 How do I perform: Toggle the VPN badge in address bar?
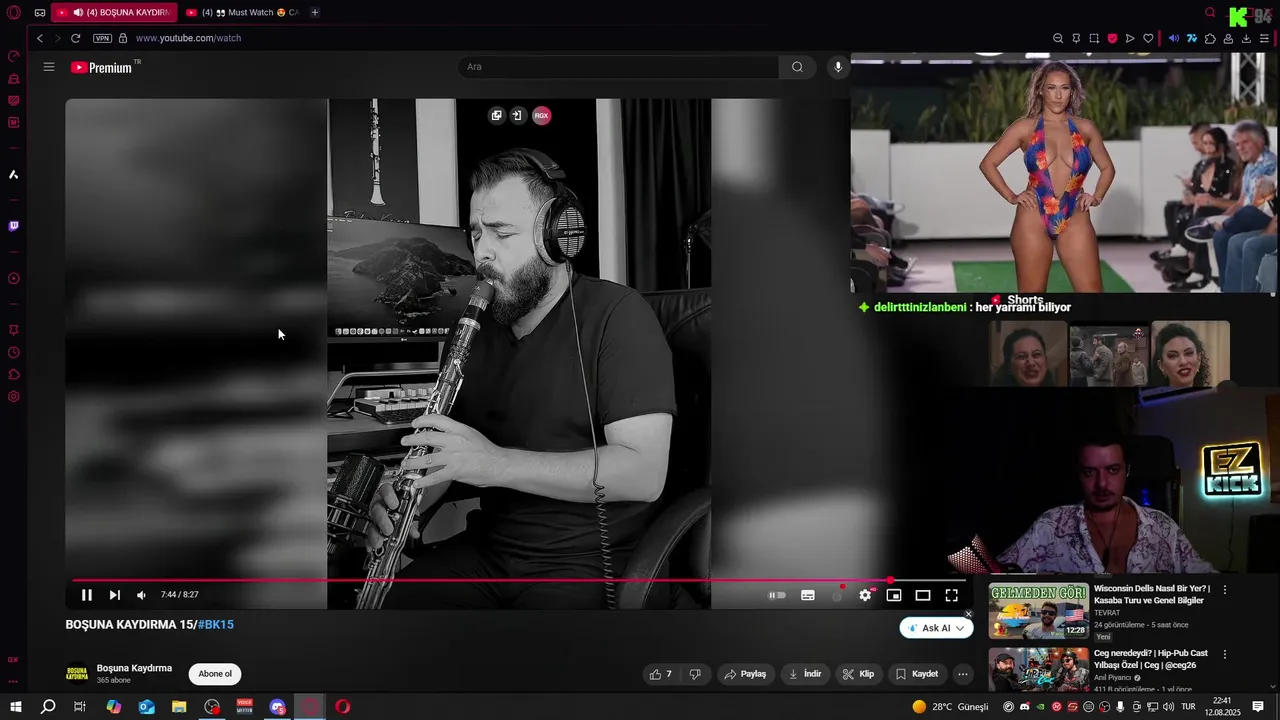tap(102, 38)
